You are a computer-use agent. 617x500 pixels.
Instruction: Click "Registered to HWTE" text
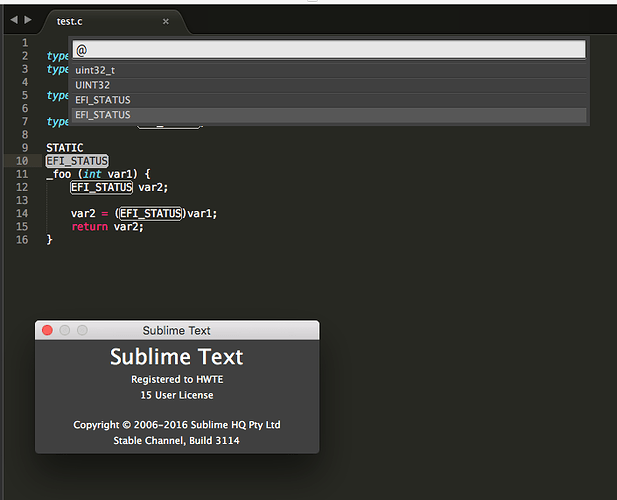coord(177,379)
